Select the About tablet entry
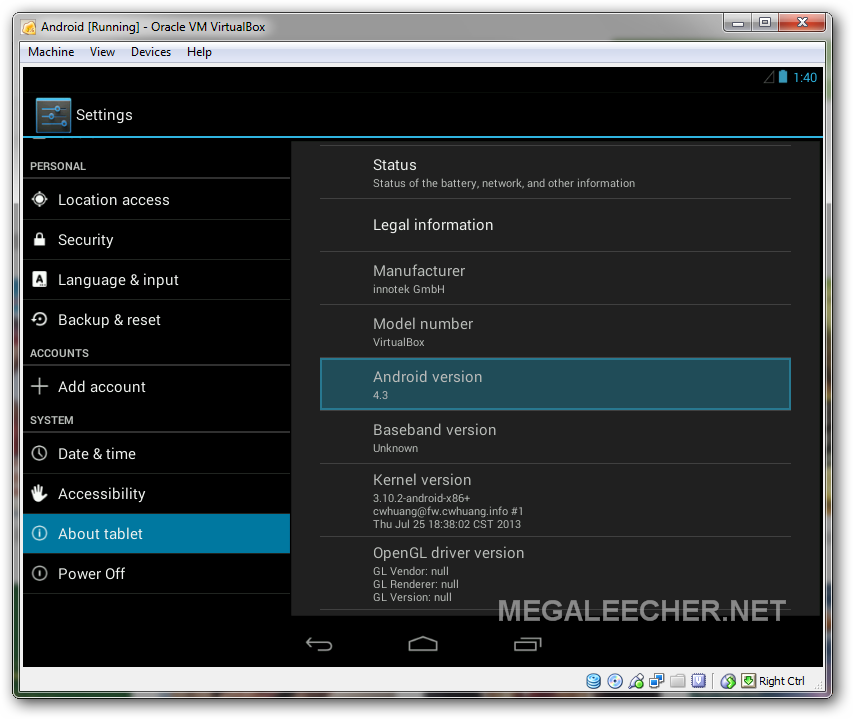Image resolution: width=853 pixels, height=719 pixels. (x=157, y=534)
